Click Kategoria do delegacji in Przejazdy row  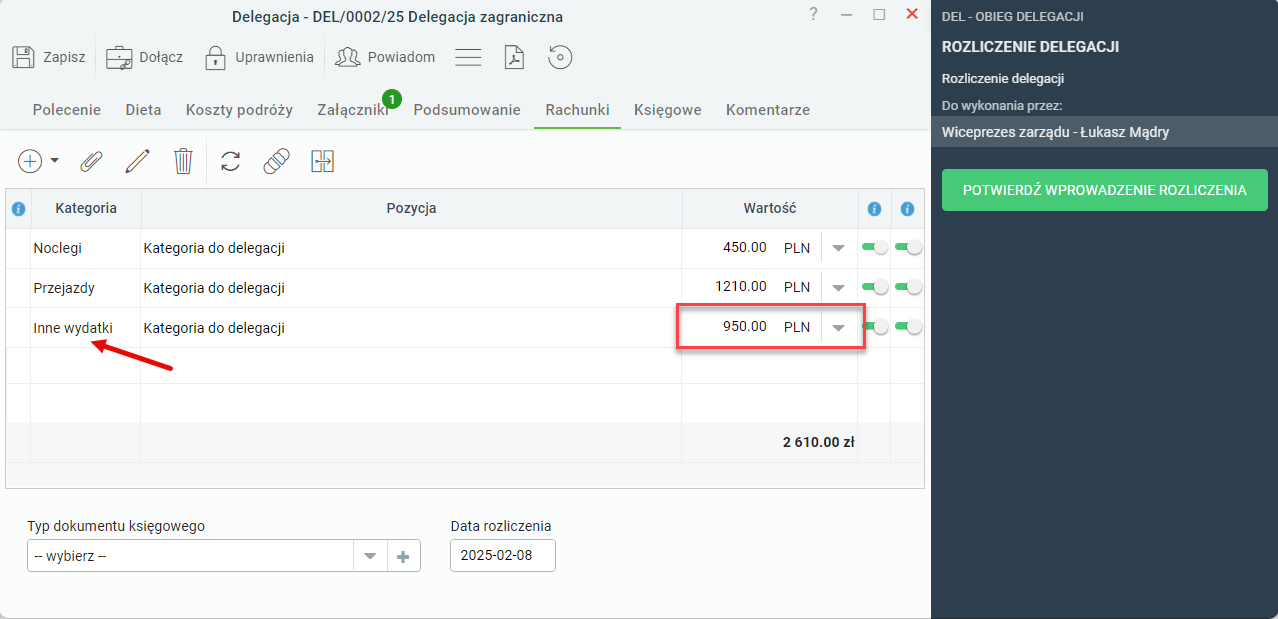[x=215, y=288]
